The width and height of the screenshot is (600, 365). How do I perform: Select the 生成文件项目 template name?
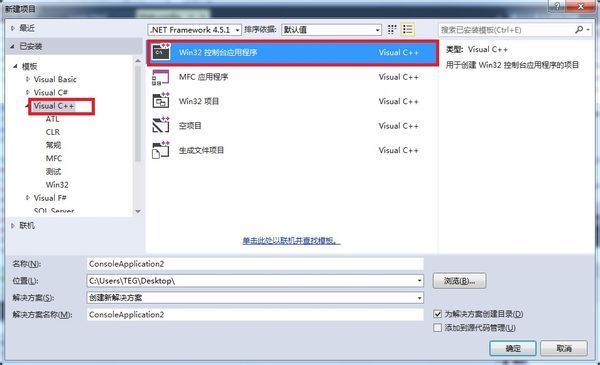201,150
